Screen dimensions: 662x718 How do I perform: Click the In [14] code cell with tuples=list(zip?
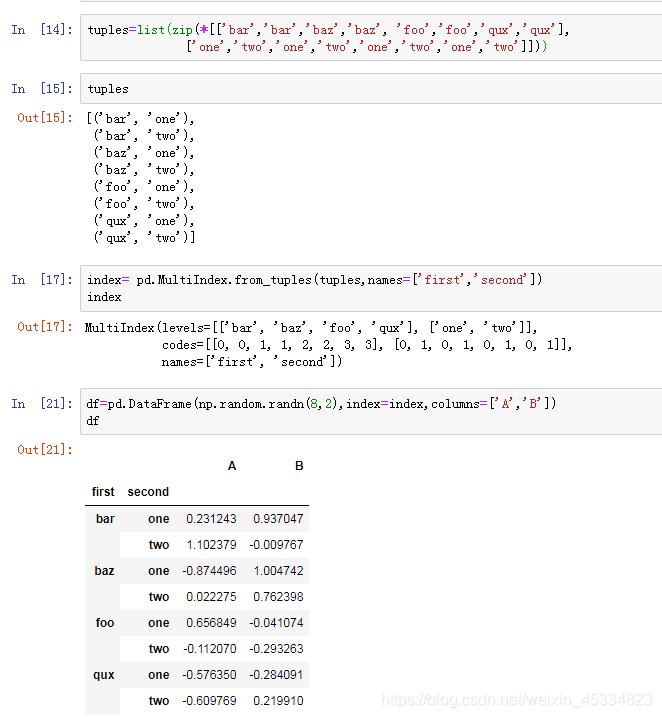(x=371, y=38)
